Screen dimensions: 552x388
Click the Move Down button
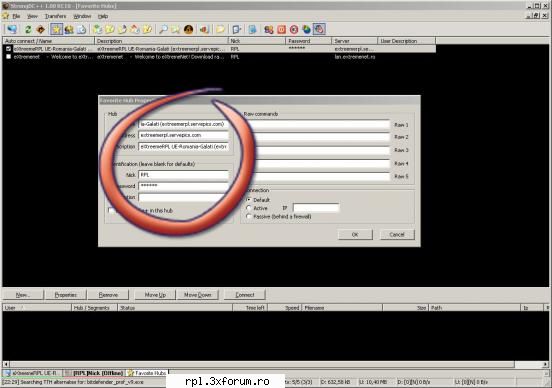tap(198, 295)
